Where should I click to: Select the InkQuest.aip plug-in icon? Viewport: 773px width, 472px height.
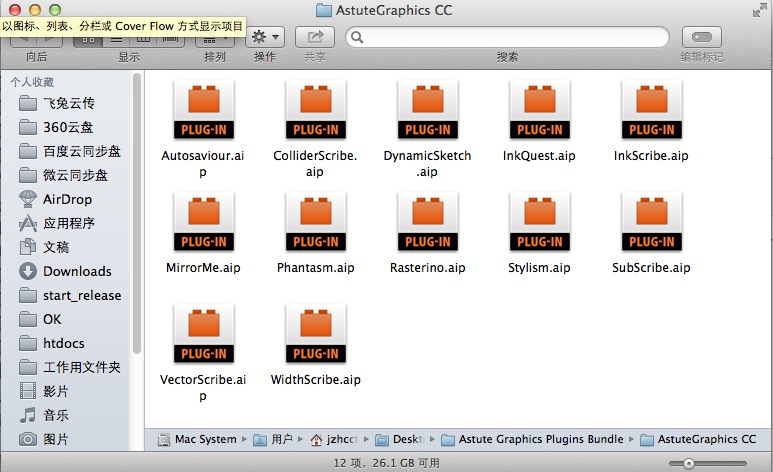click(539, 109)
